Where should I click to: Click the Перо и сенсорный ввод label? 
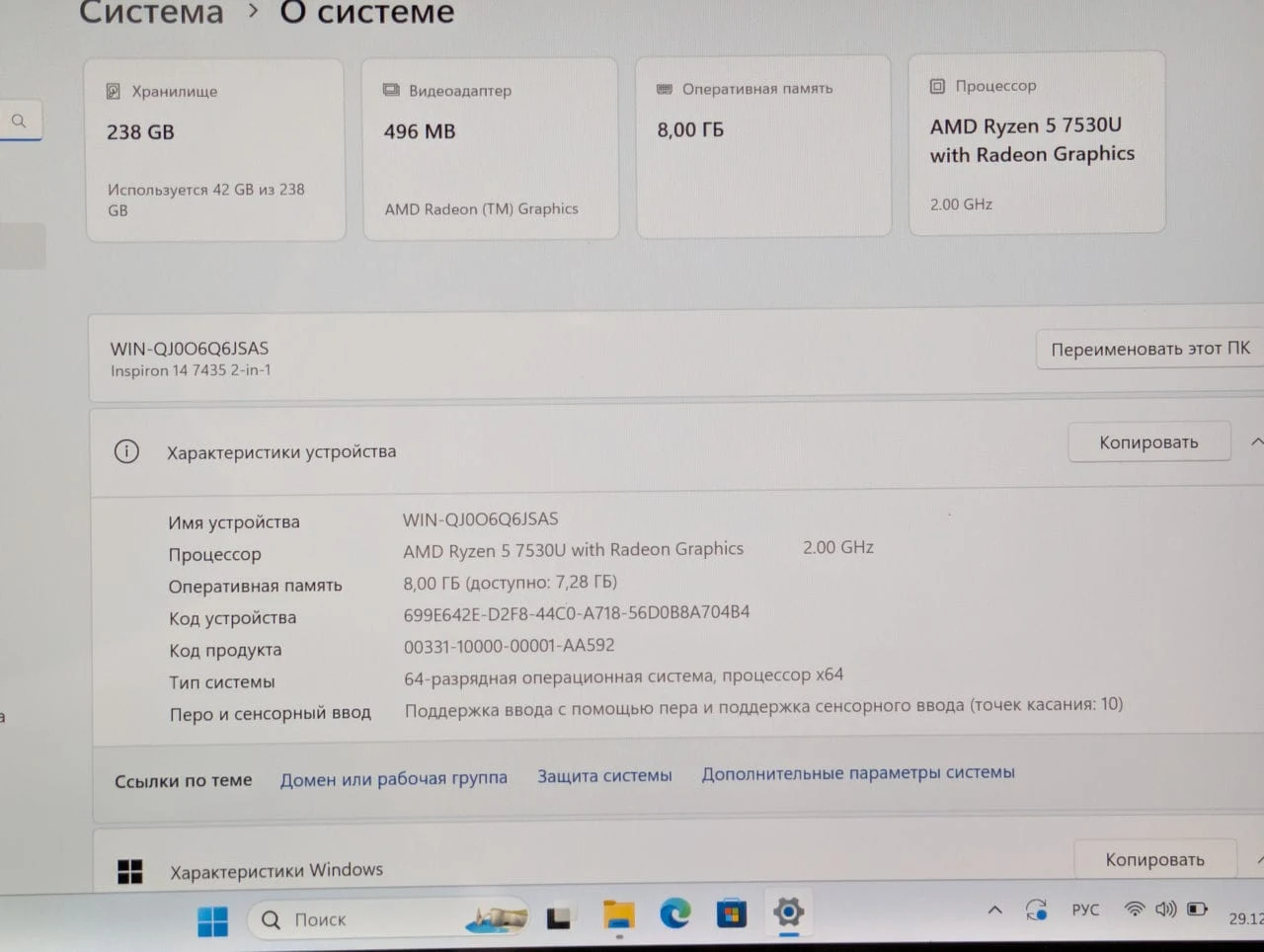(x=270, y=713)
